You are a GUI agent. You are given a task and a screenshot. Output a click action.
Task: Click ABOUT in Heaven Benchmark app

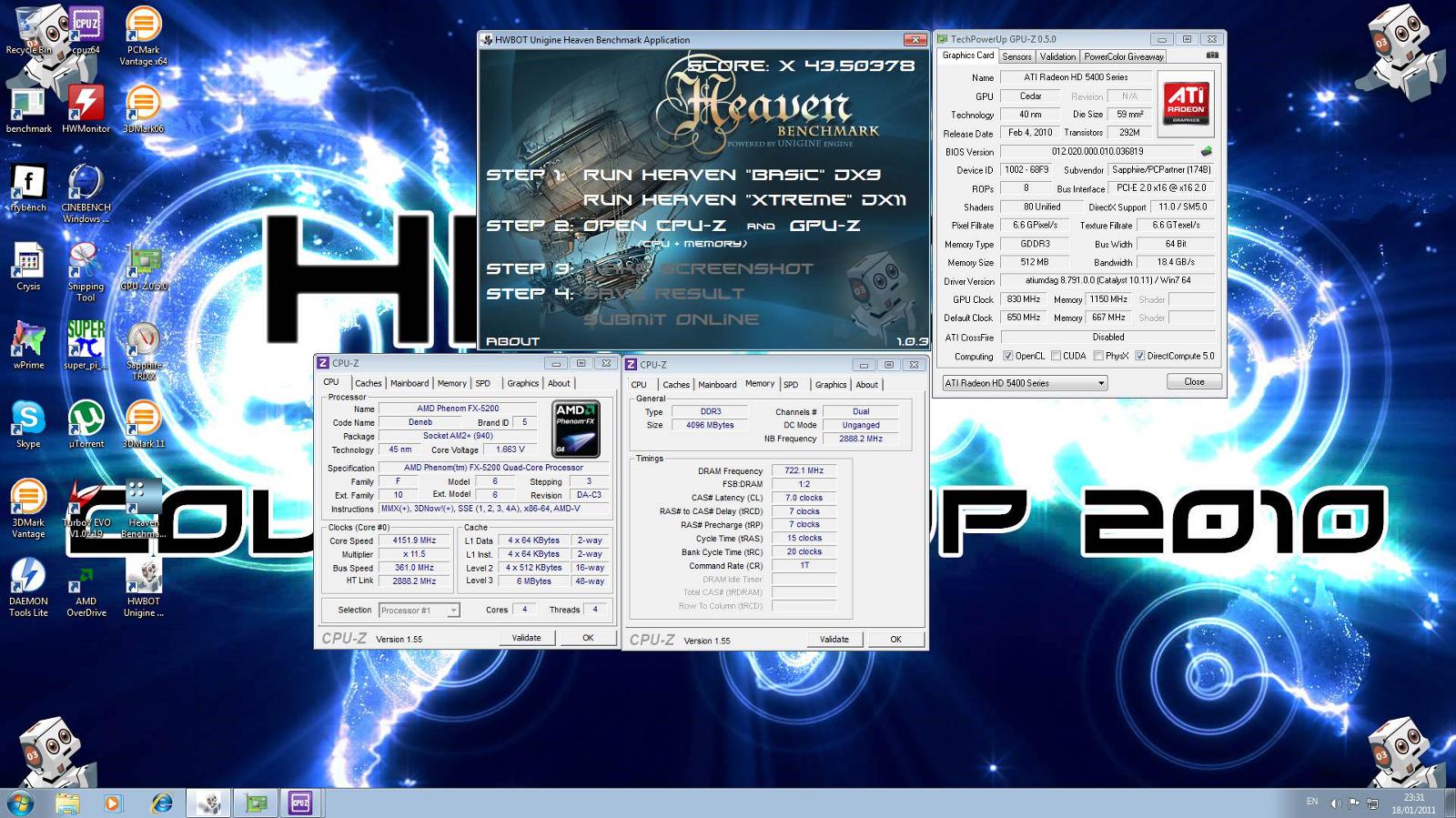pyautogui.click(x=512, y=341)
